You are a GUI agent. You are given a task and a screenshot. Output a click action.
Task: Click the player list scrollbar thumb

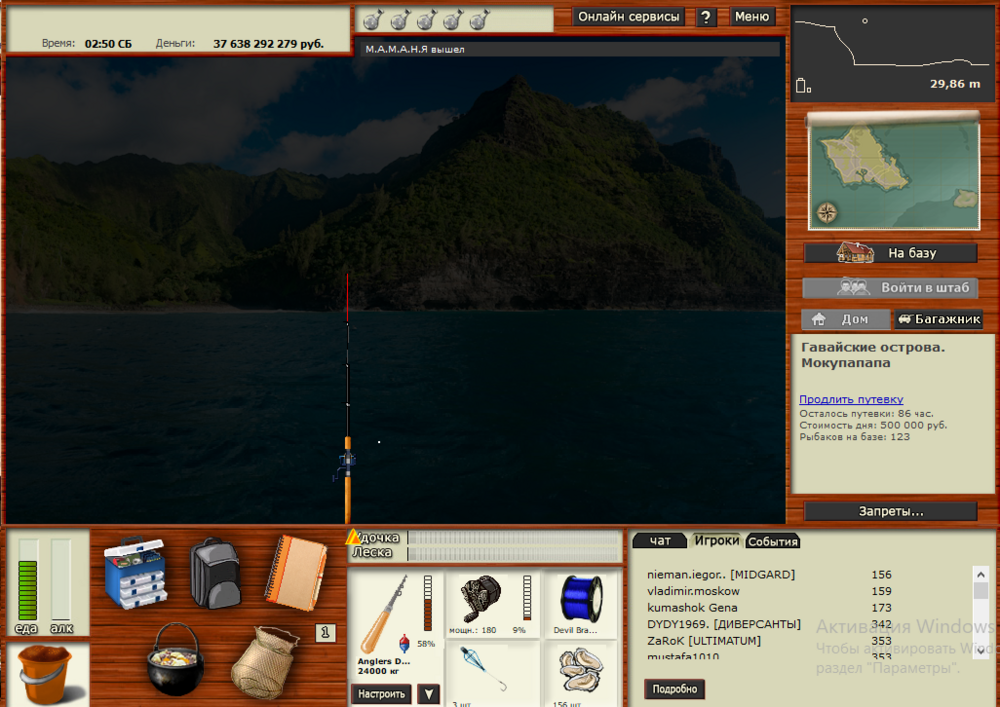pos(981,590)
